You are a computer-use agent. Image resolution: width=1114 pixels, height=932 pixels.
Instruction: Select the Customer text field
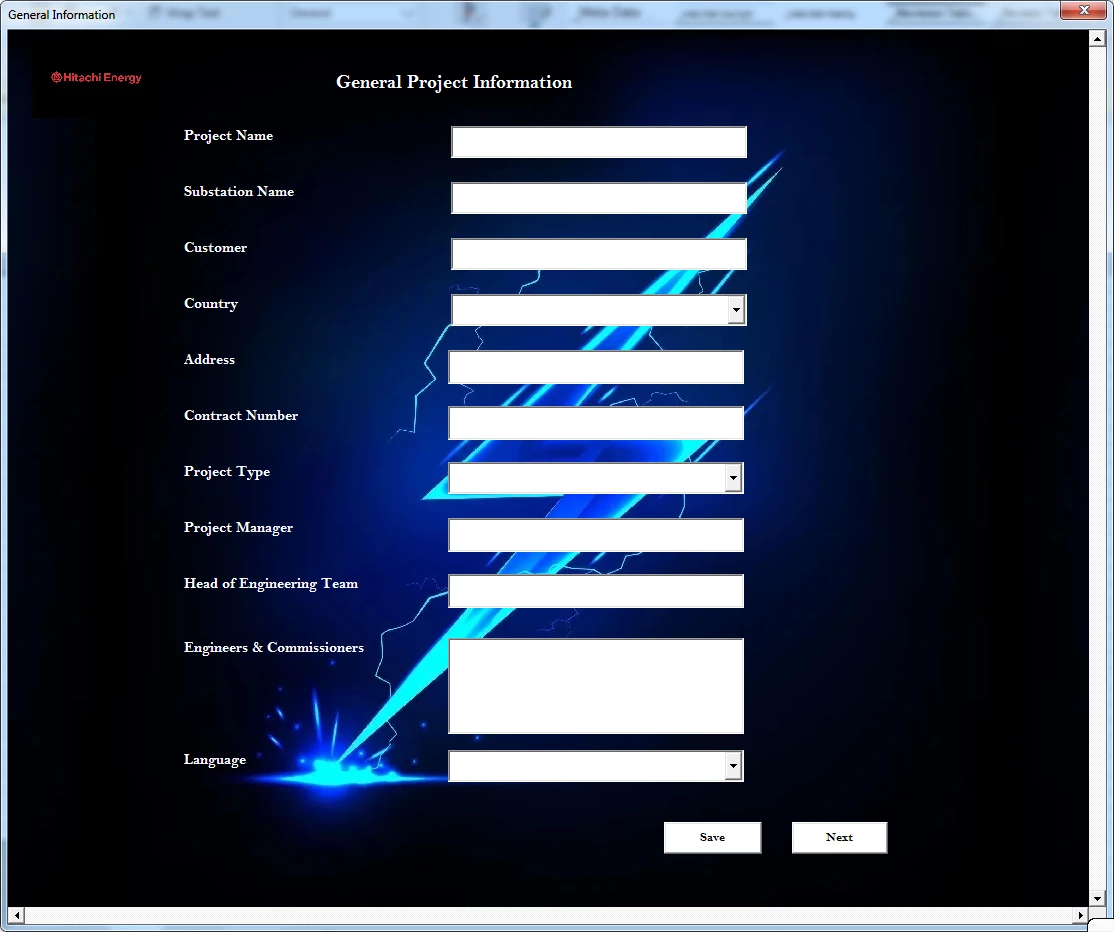pos(598,254)
